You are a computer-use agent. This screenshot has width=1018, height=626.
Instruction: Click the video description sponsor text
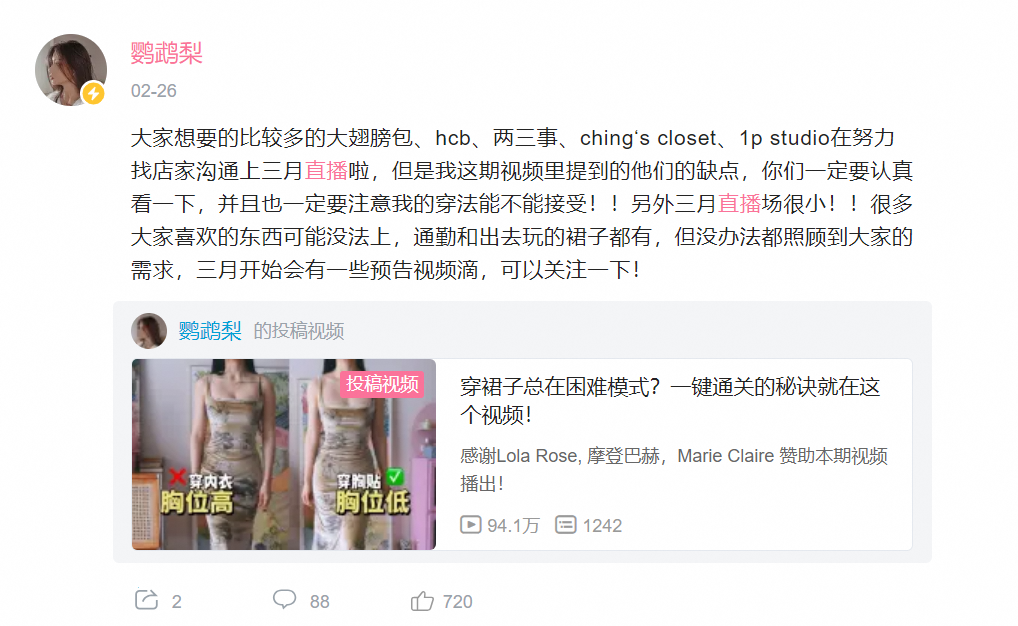click(x=674, y=470)
